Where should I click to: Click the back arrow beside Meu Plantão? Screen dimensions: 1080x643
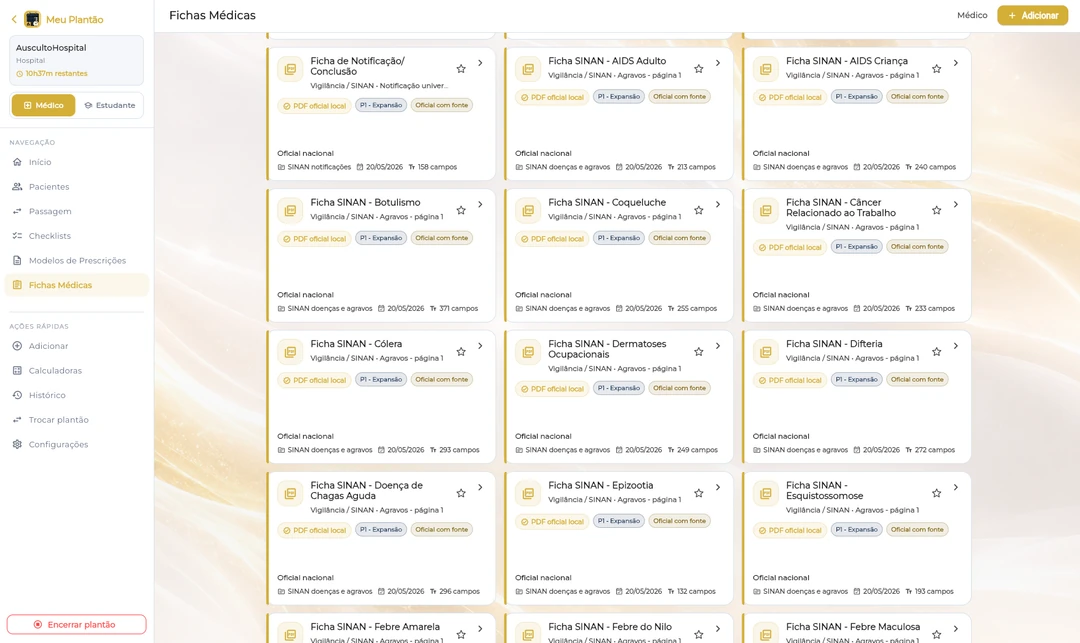click(14, 19)
